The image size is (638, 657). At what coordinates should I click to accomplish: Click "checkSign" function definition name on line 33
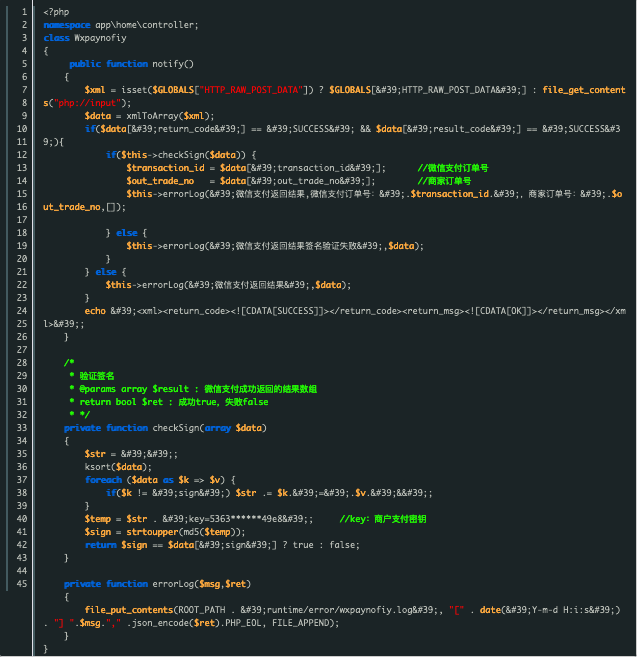coord(176,428)
